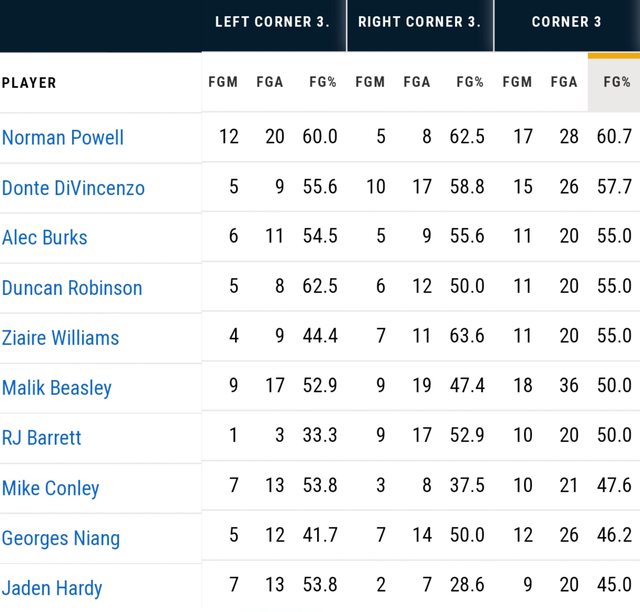Go to Duncan Robinson's profile
640x612 pixels.
(x=72, y=287)
